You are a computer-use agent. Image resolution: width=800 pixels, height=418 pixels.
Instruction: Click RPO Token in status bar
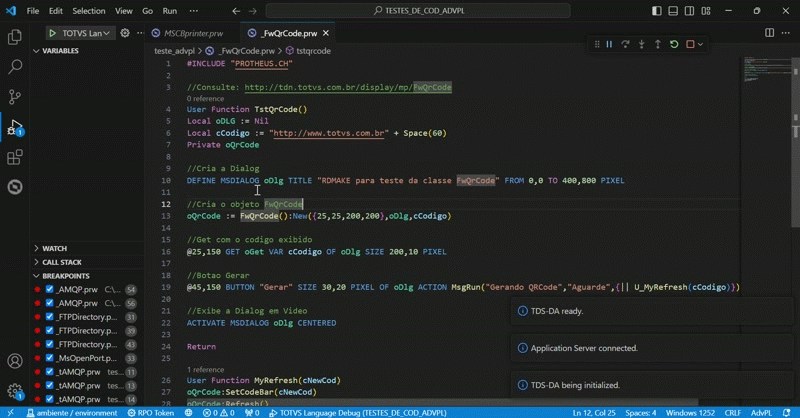point(151,413)
